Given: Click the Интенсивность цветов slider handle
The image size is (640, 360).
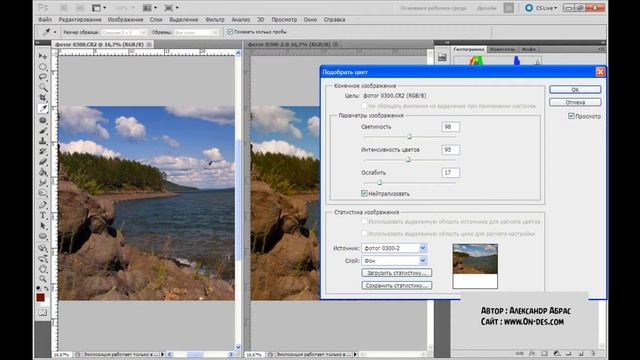Looking at the screenshot, I should point(408,159).
